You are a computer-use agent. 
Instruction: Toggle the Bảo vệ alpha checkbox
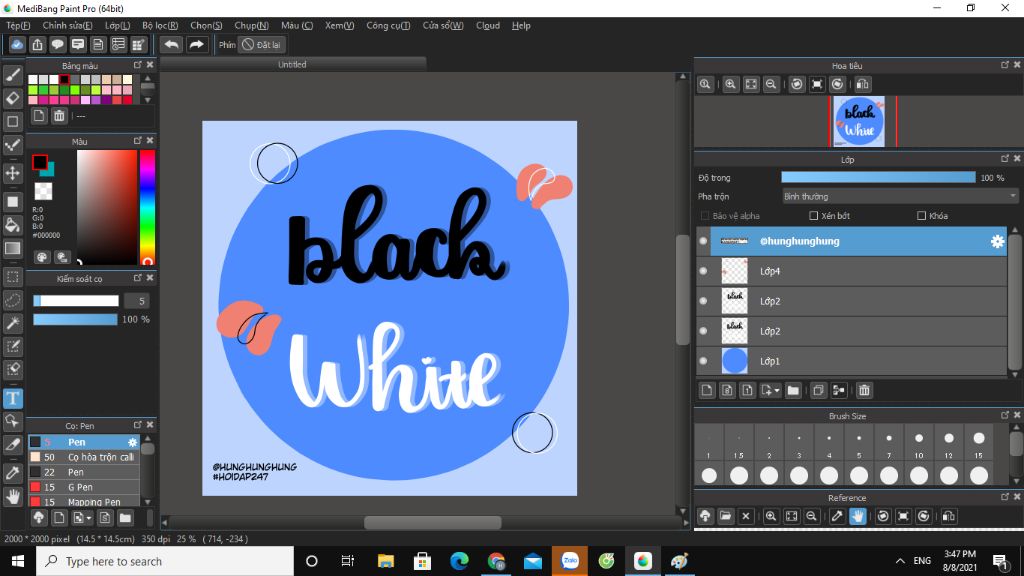click(x=705, y=216)
